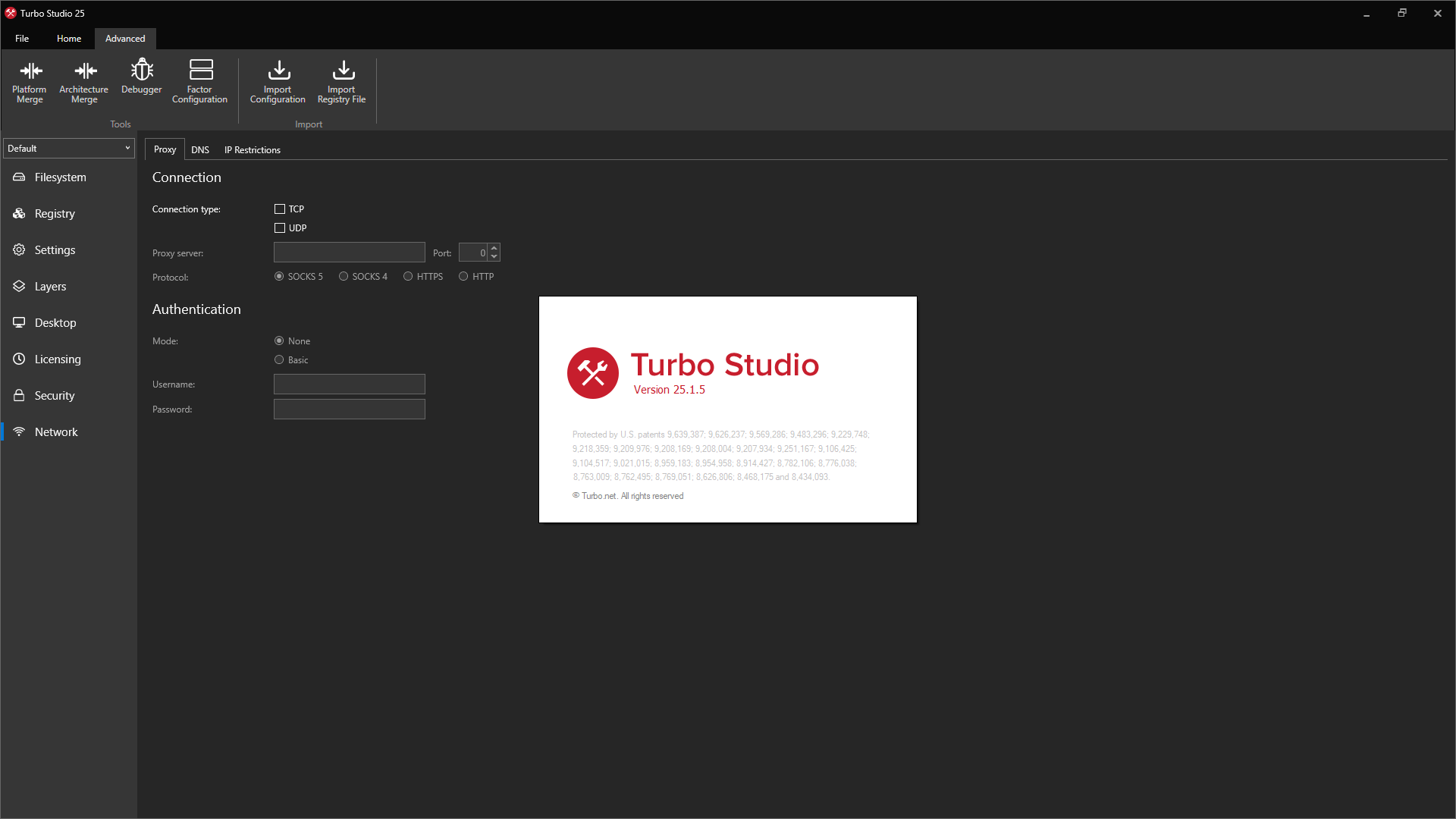Enable the TCP connection type checkbox
The image size is (1456, 819).
(280, 209)
